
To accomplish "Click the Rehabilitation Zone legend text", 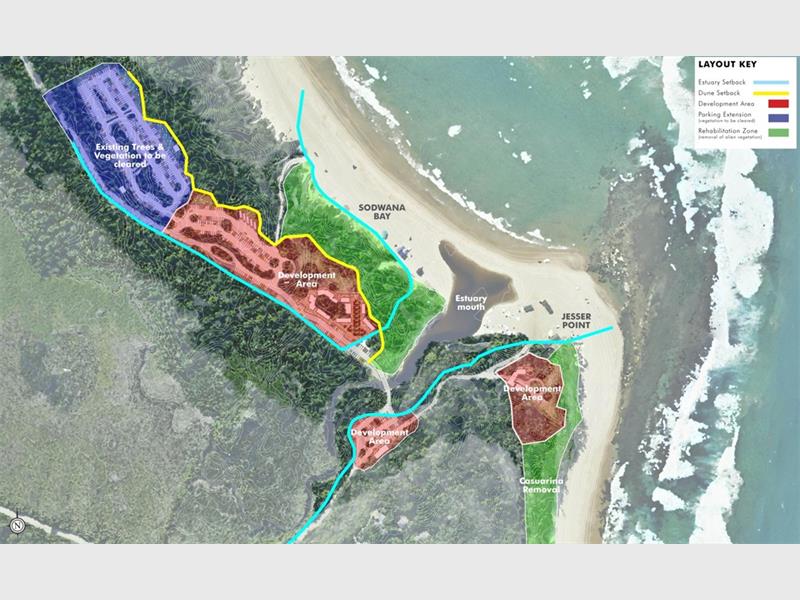I will (x=728, y=131).
